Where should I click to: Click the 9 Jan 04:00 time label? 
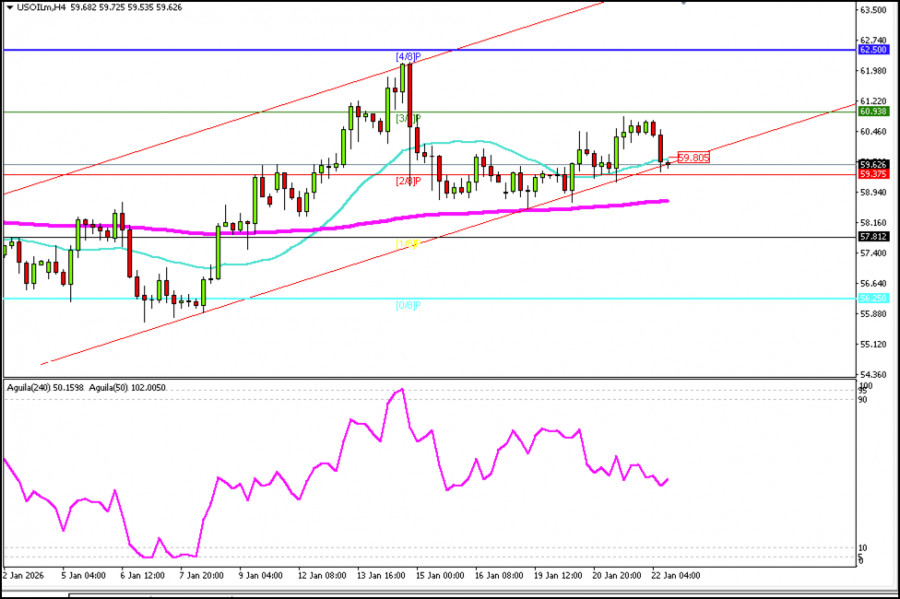tap(261, 575)
